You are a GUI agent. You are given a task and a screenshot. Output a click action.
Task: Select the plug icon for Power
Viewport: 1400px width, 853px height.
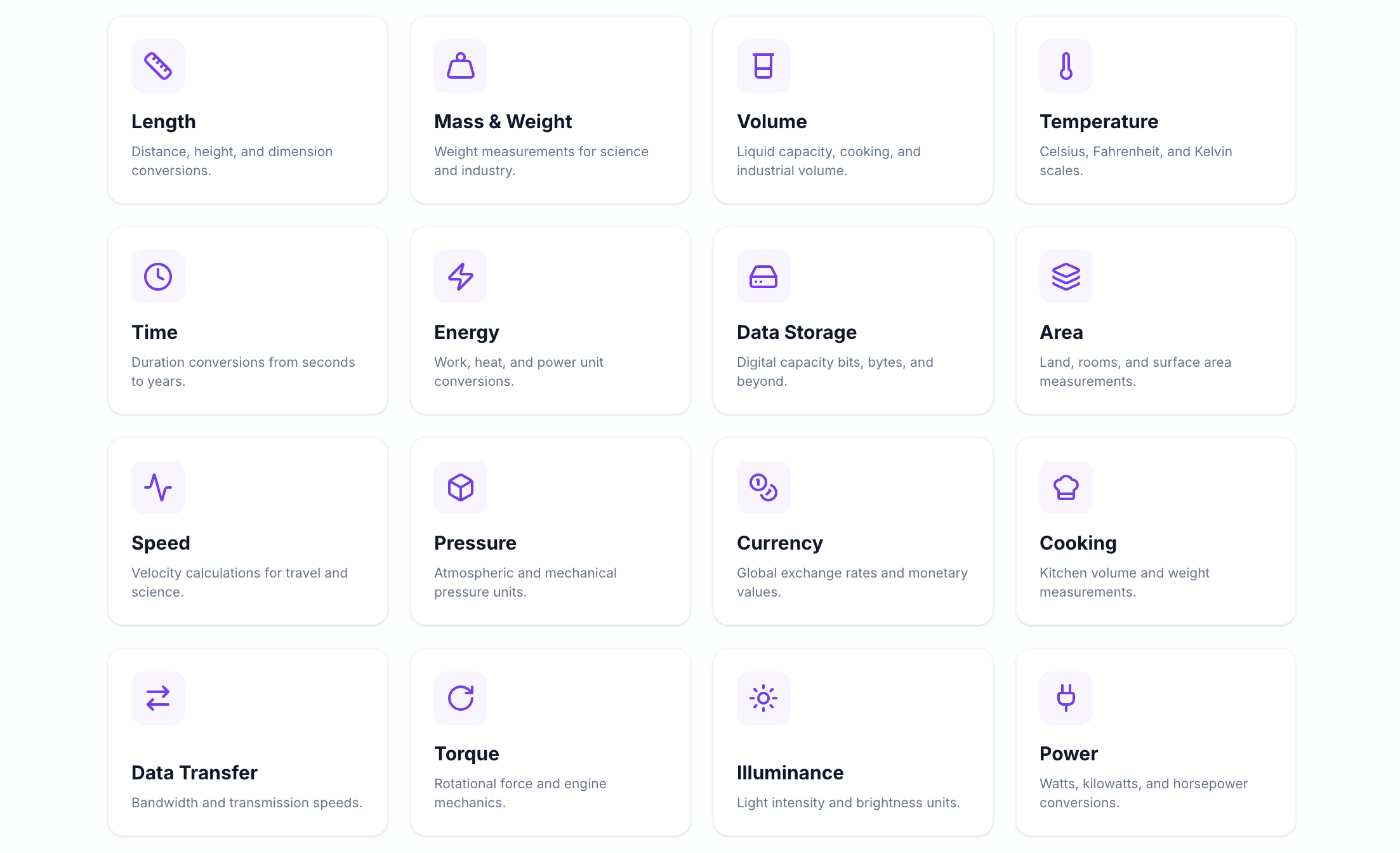pos(1066,698)
